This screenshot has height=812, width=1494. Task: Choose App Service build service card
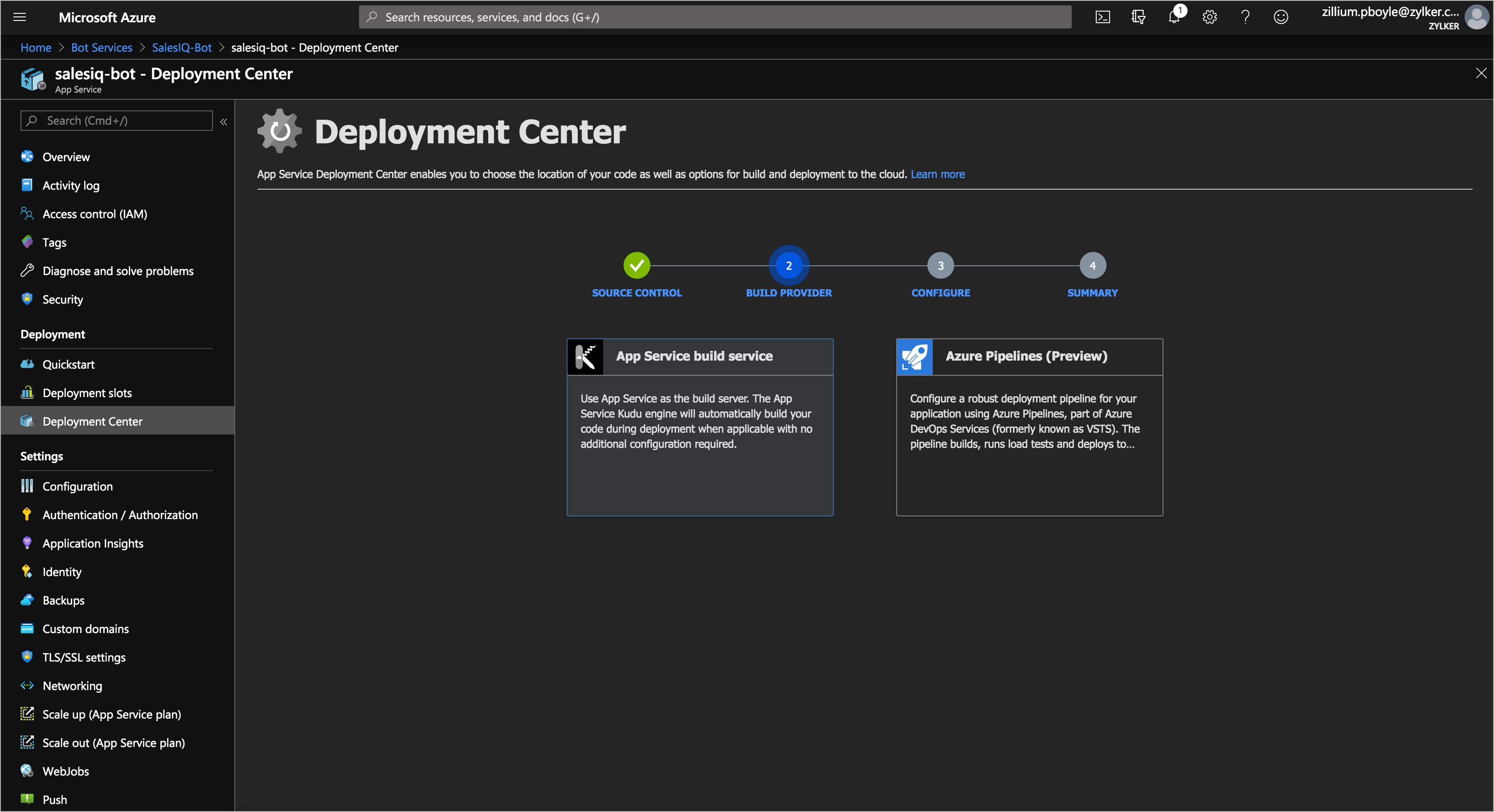pyautogui.click(x=699, y=427)
